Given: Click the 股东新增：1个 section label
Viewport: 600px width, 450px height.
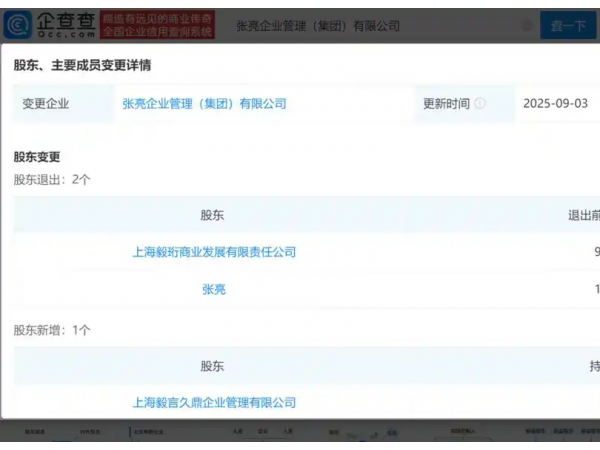Looking at the screenshot, I should point(52,330).
